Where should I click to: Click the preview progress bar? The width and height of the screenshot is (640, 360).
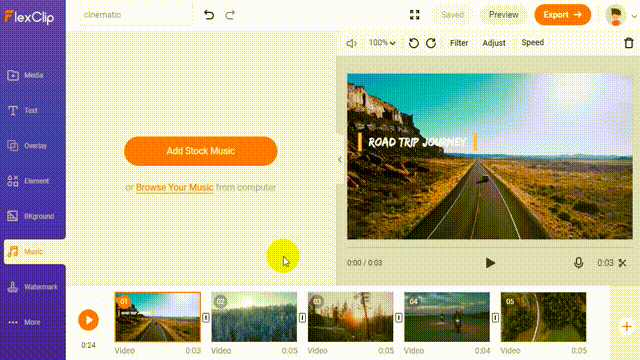click(490, 248)
